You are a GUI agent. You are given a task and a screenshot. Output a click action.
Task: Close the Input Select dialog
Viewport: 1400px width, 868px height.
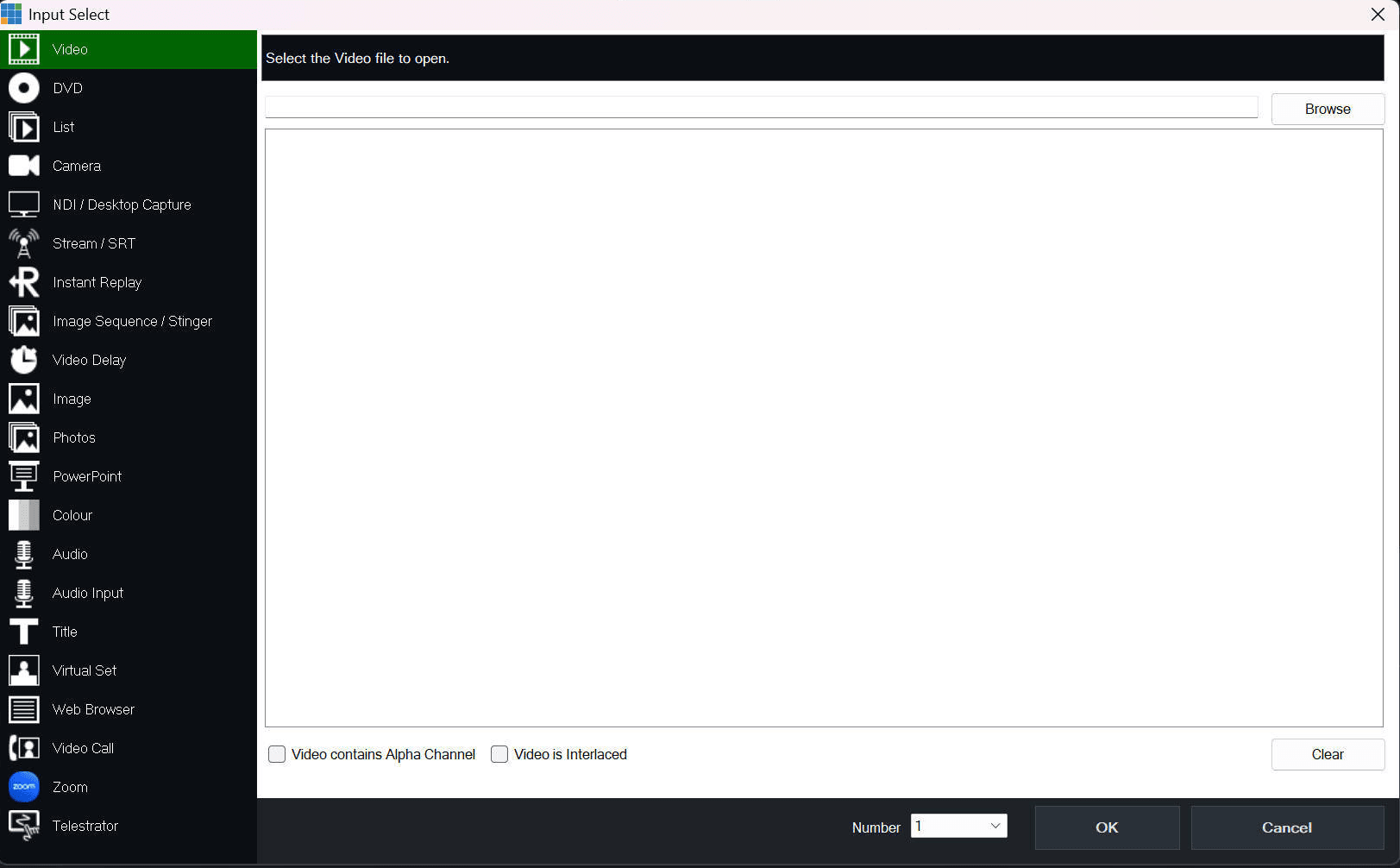tap(1378, 14)
